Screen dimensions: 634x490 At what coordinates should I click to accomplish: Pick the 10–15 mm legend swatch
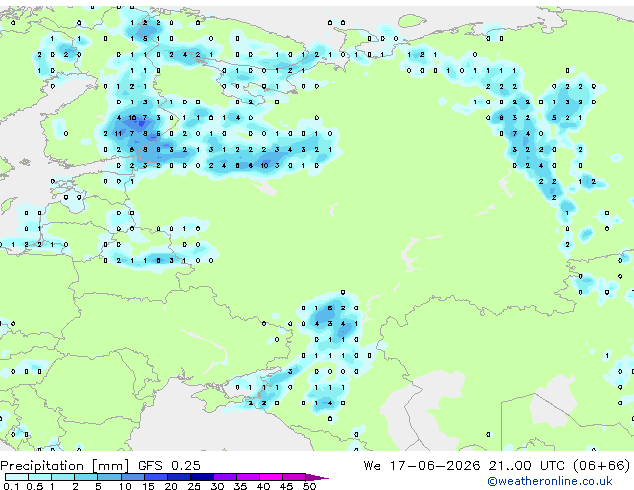tap(133, 477)
